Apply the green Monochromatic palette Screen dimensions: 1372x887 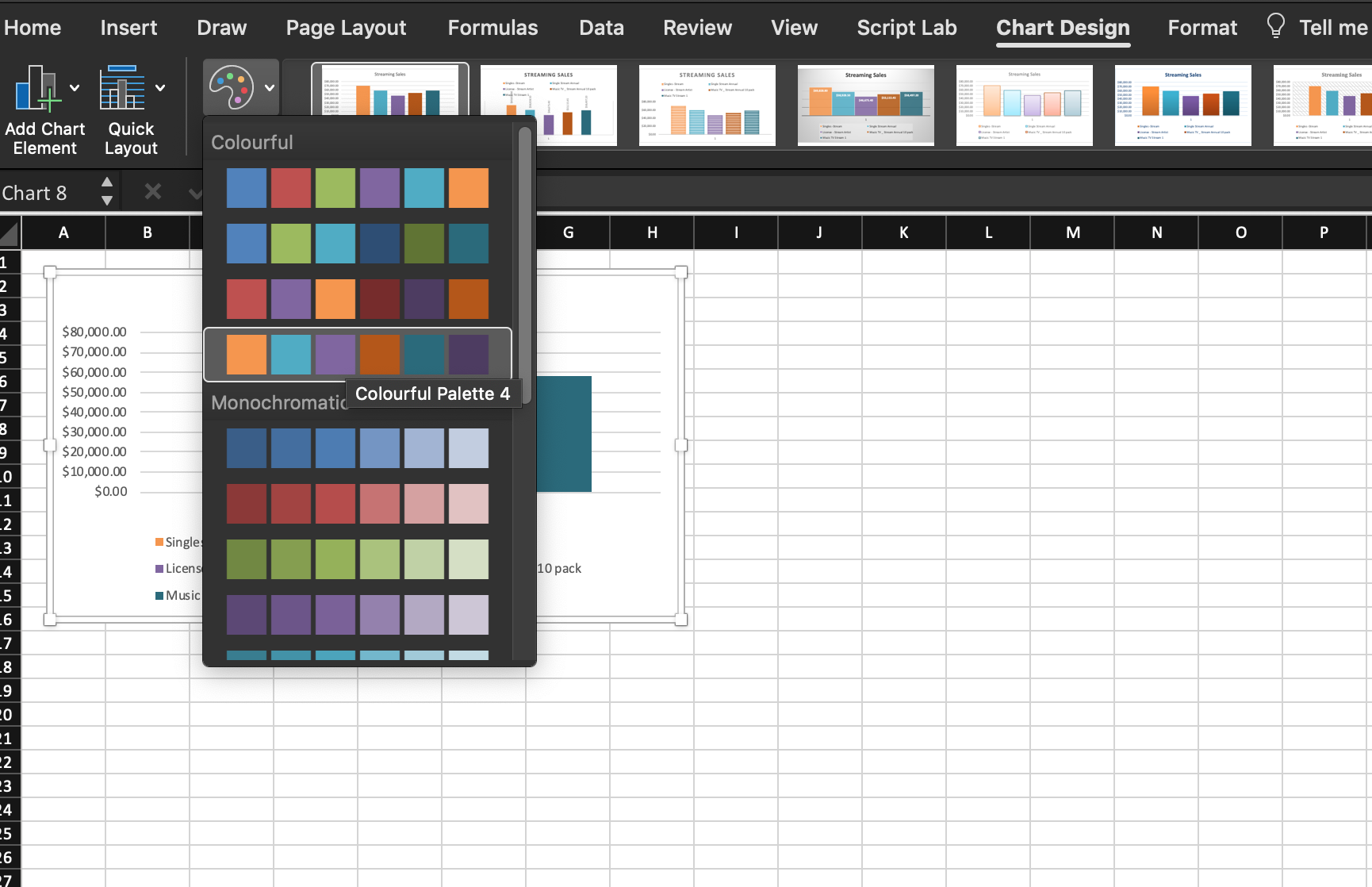(x=357, y=559)
